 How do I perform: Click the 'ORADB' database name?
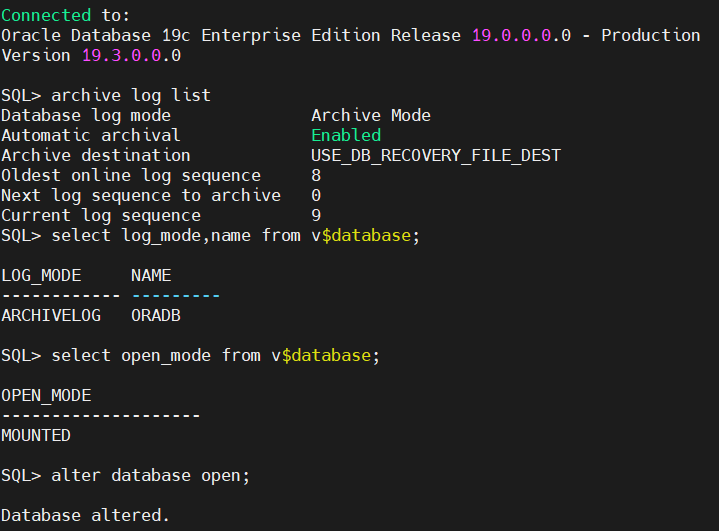click(156, 315)
